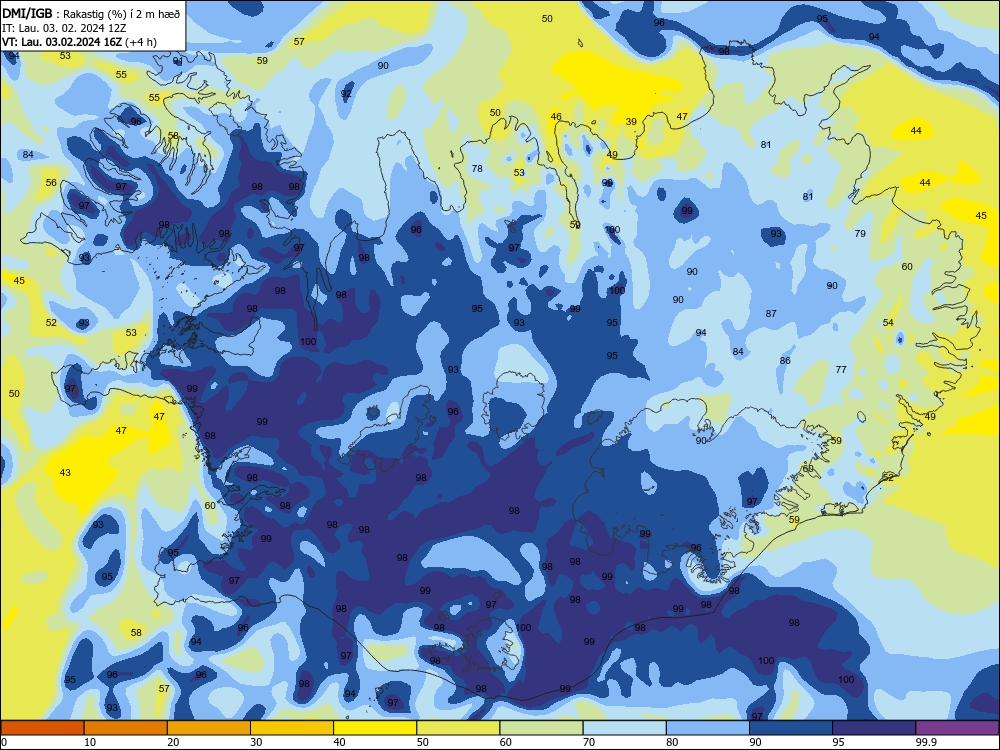Click the 0–10 dark orange legend swatch
Image resolution: width=1000 pixels, height=750 pixels.
coord(42,728)
